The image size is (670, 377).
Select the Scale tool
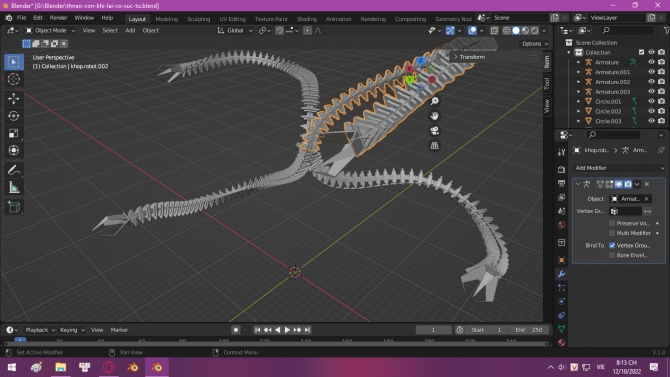[x=14, y=133]
